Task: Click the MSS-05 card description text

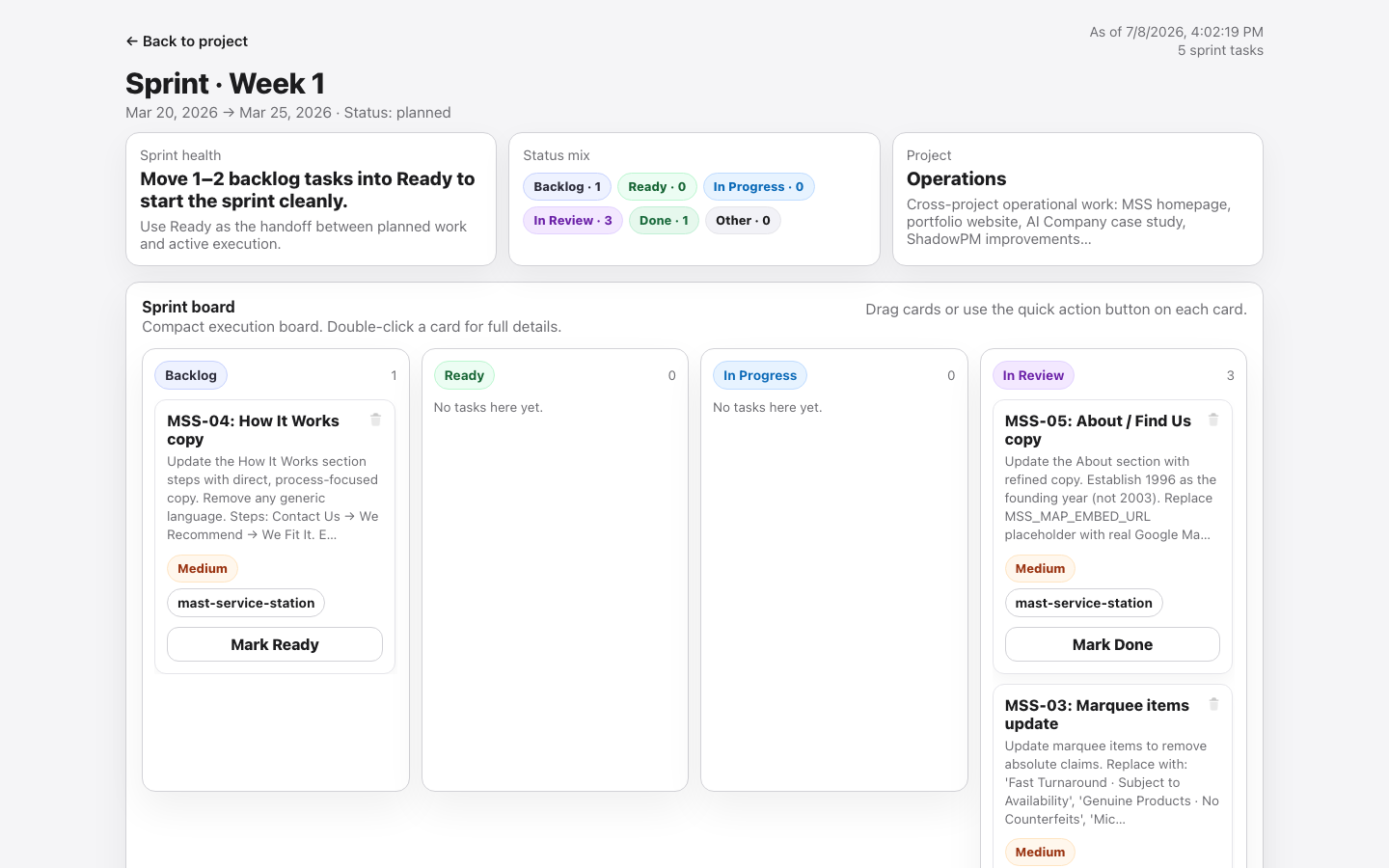Action: click(1111, 499)
